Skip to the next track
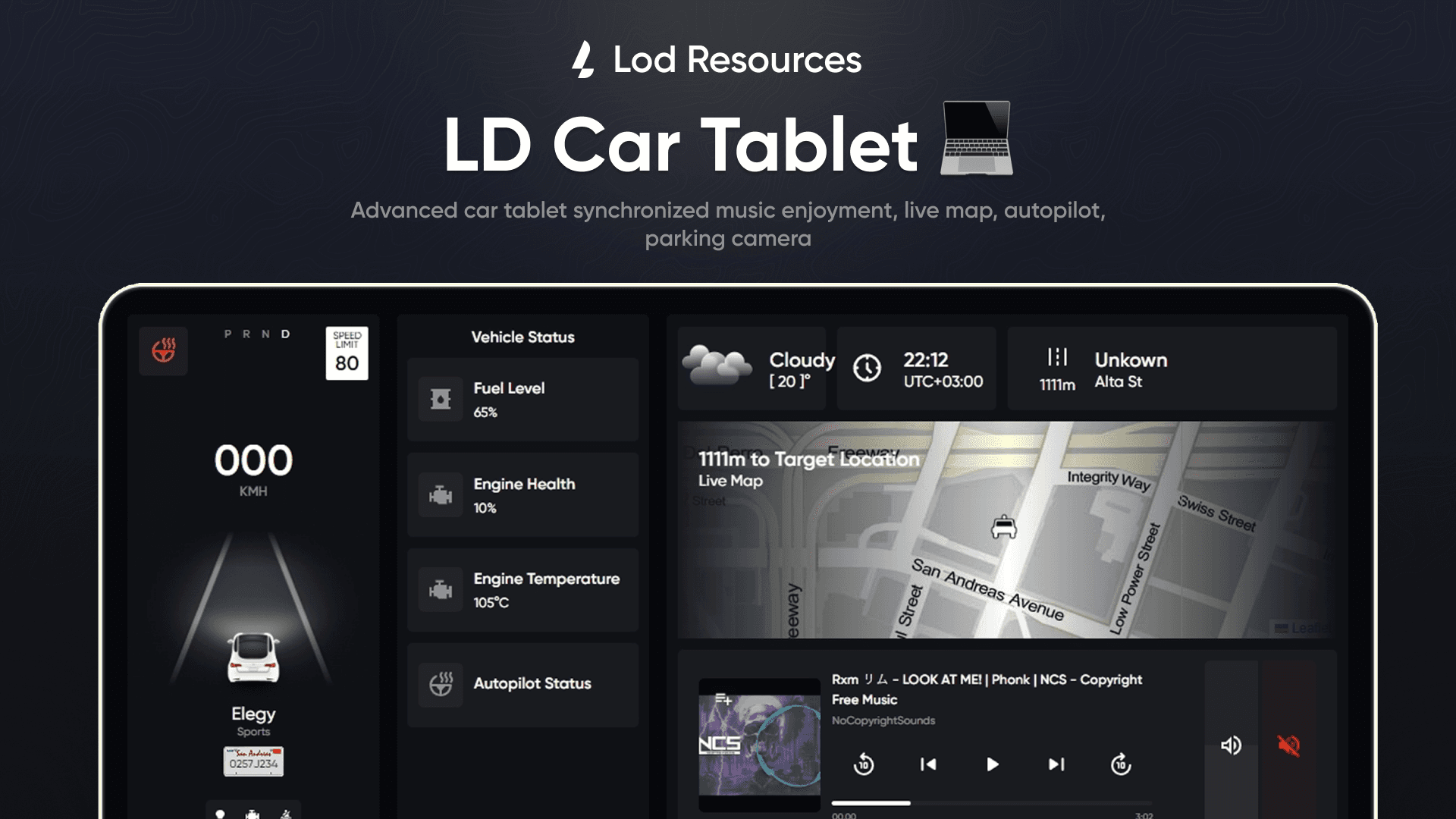1456x819 pixels. point(1056,764)
